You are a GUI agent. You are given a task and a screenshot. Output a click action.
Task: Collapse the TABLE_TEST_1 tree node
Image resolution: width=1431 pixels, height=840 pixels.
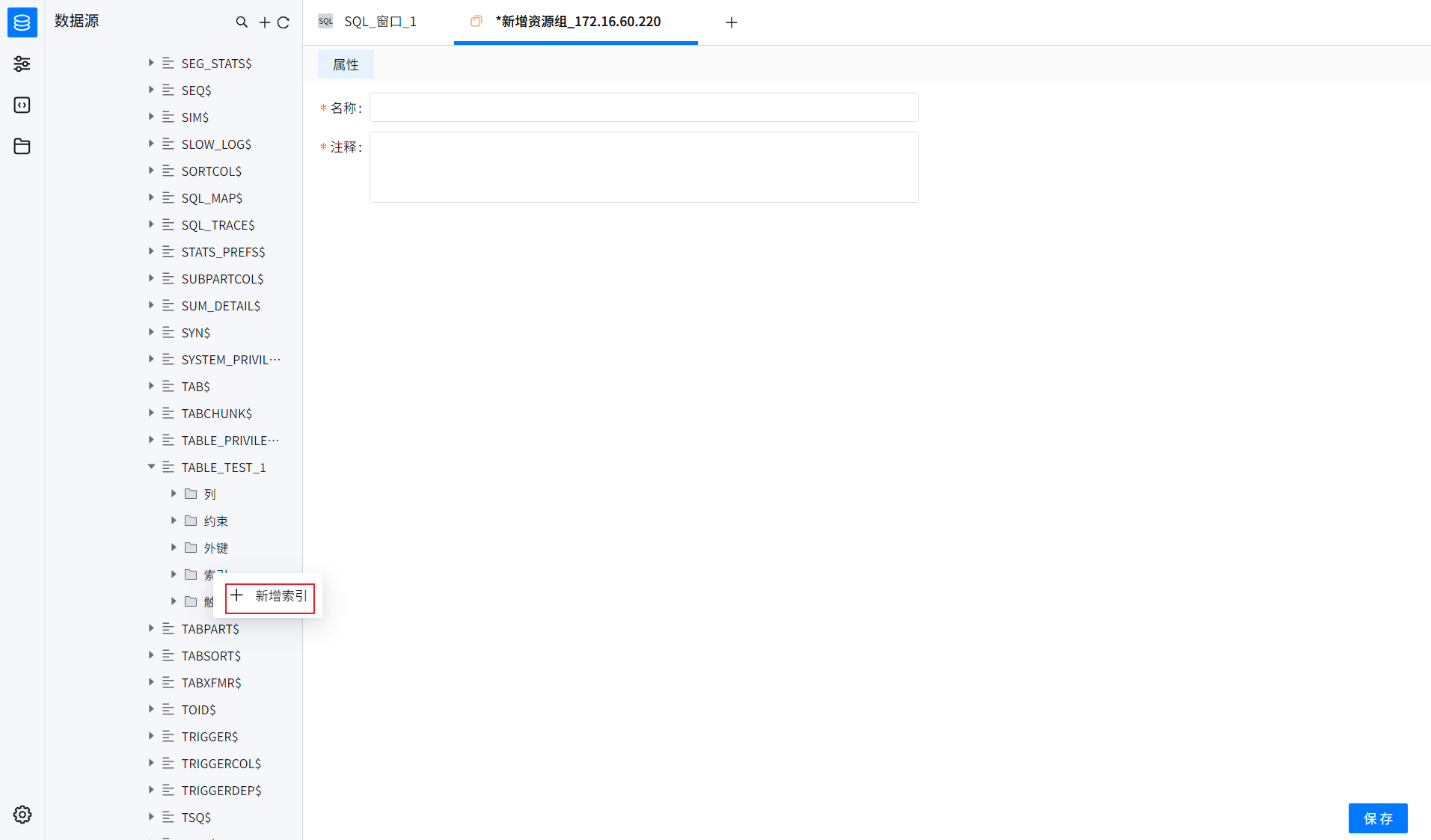pyautogui.click(x=151, y=467)
